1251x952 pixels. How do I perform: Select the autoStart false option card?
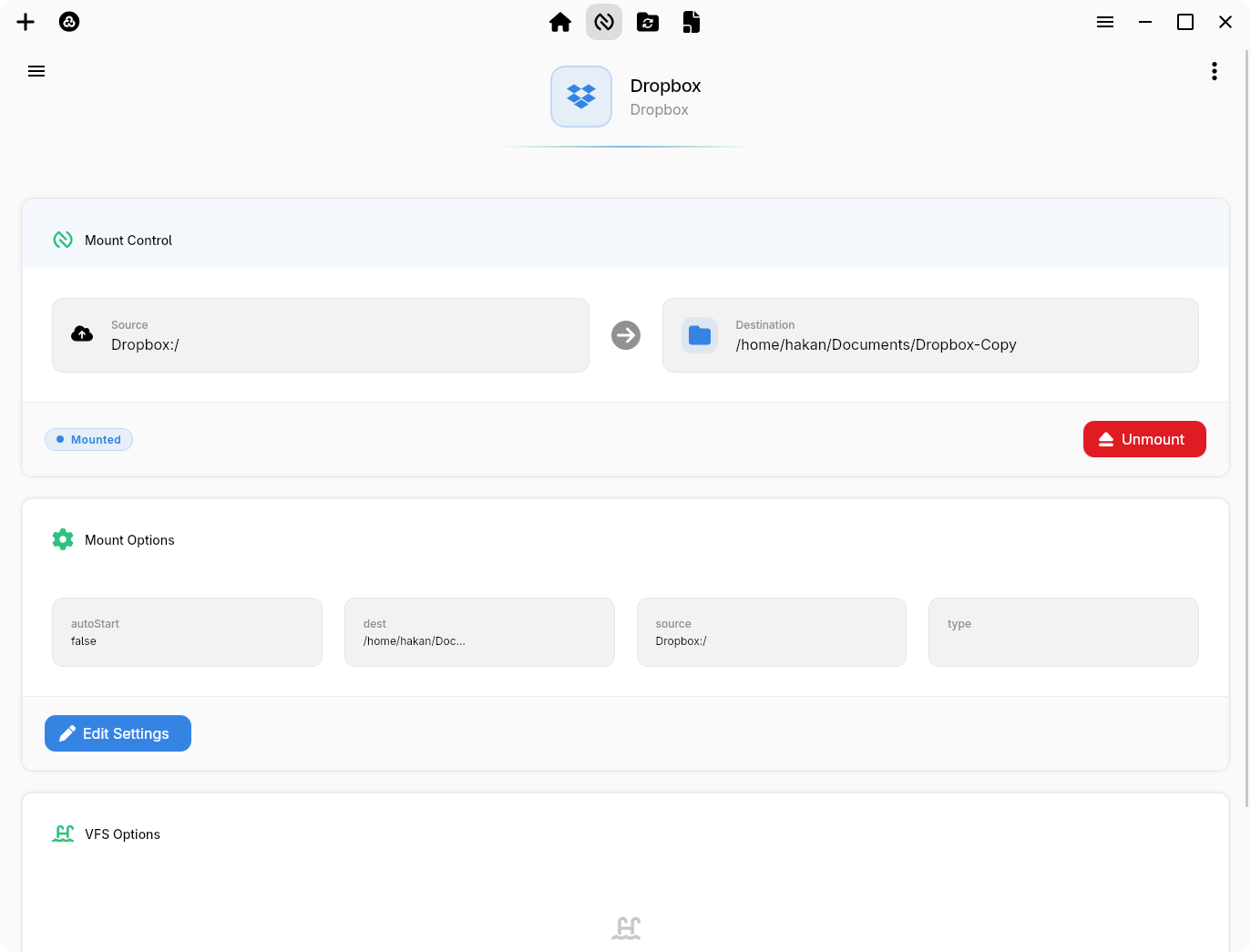(187, 632)
